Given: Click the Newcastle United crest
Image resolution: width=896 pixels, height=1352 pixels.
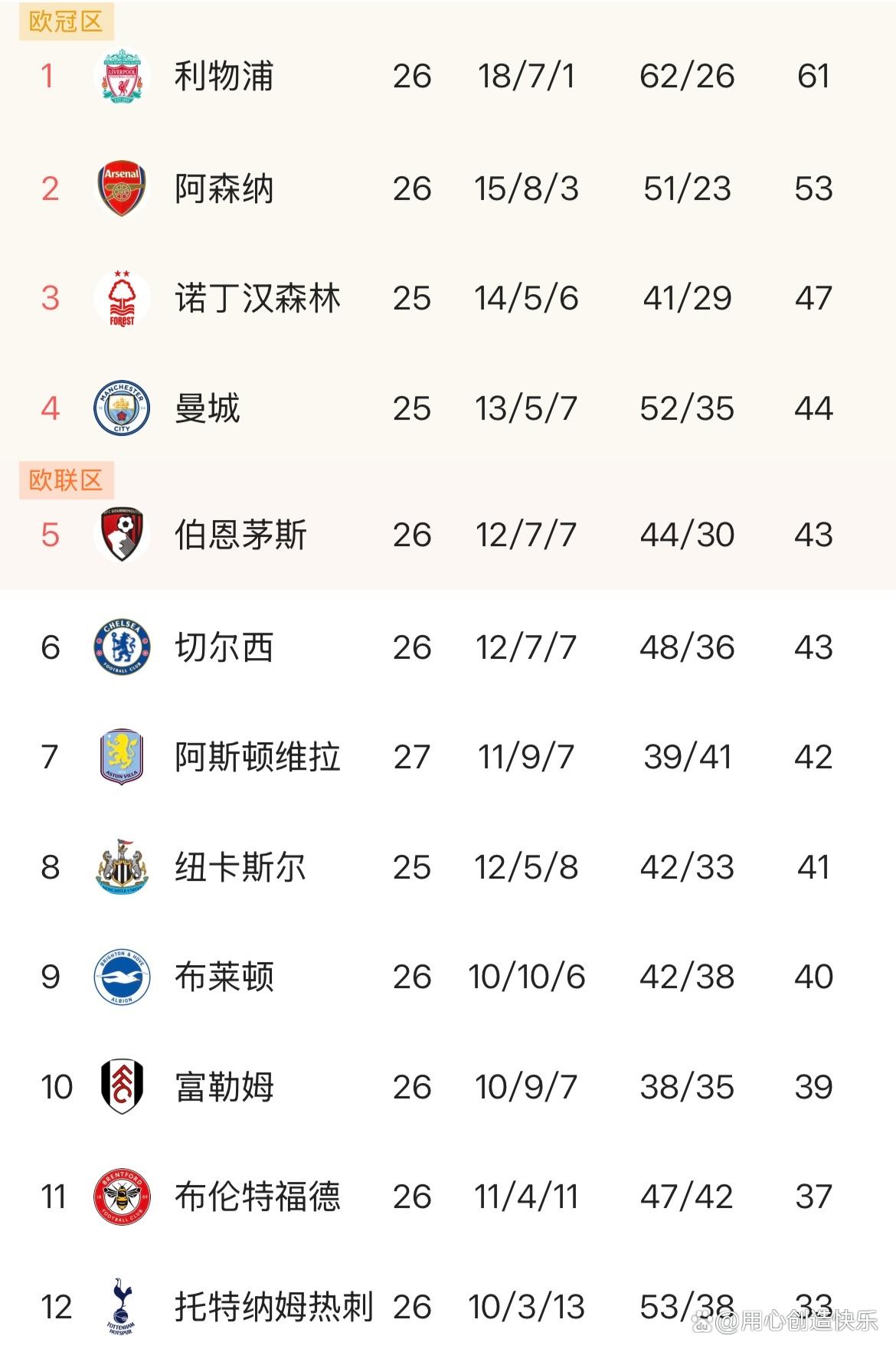Looking at the screenshot, I should pos(122,867).
